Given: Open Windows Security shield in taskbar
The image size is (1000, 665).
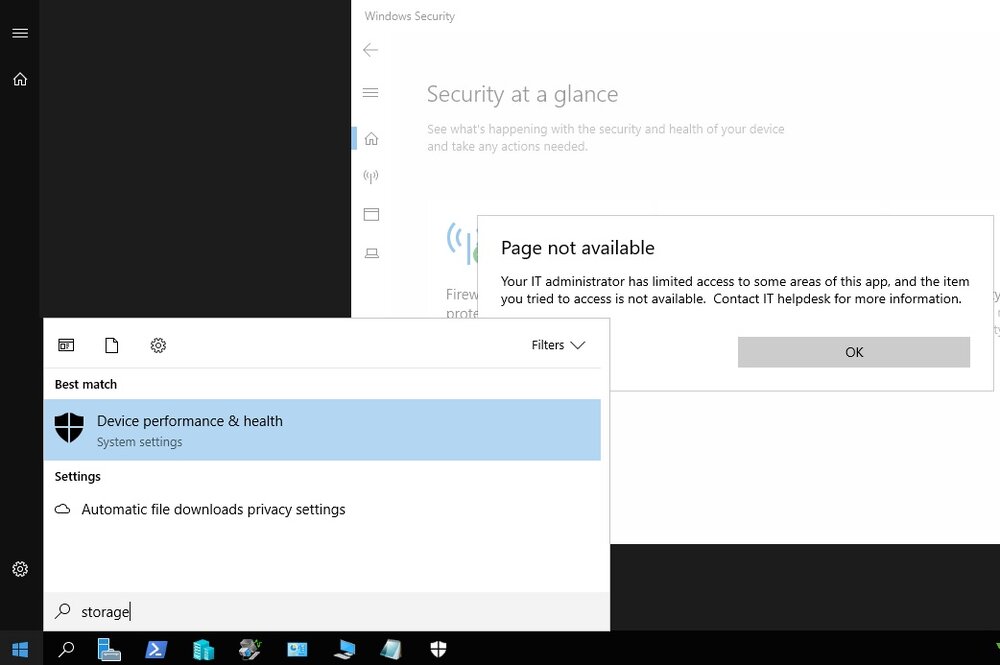Looking at the screenshot, I should [x=438, y=649].
